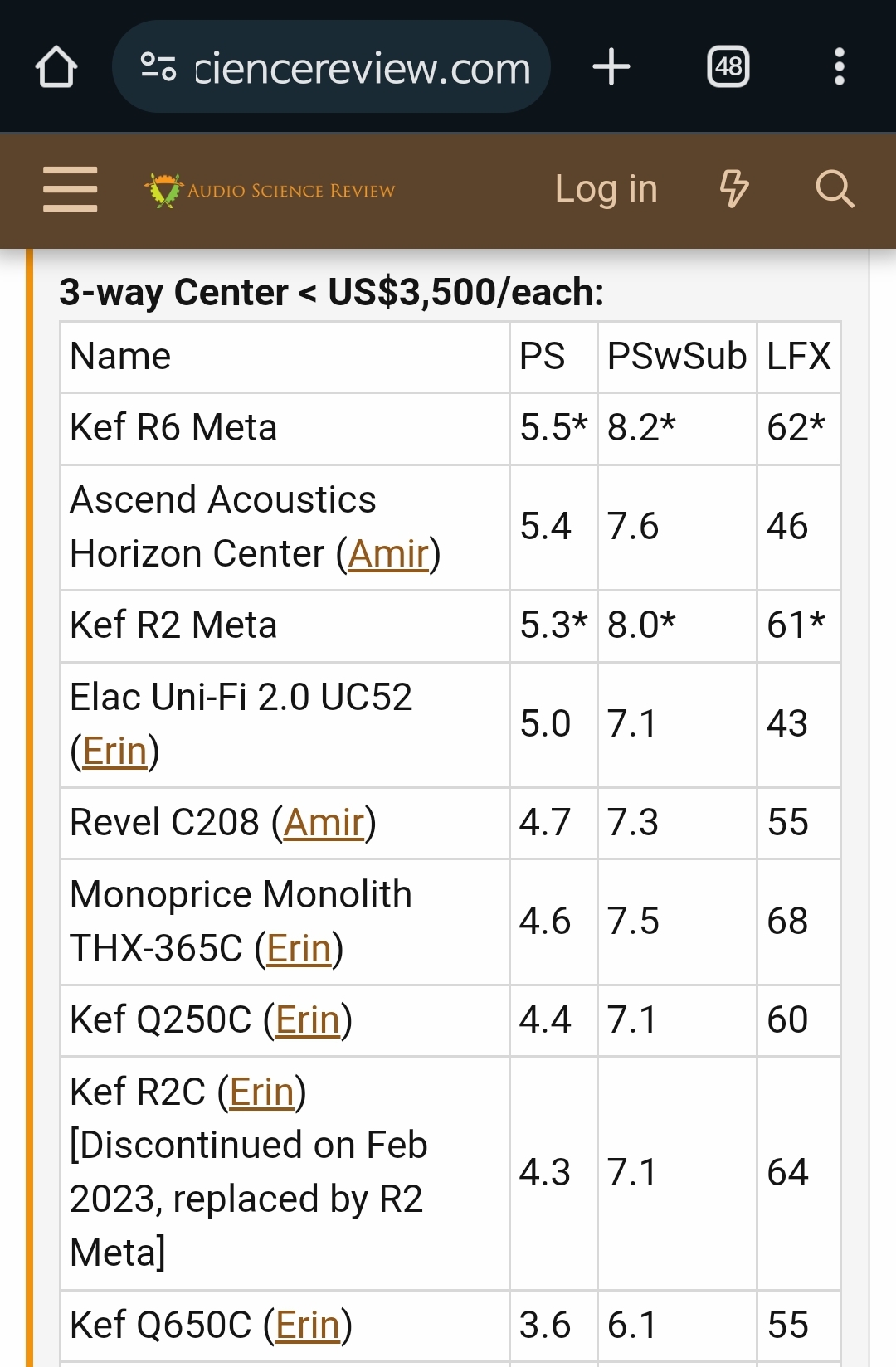Open the forum hamburger navigation menu
The height and width of the screenshot is (1367, 896).
pyautogui.click(x=71, y=189)
